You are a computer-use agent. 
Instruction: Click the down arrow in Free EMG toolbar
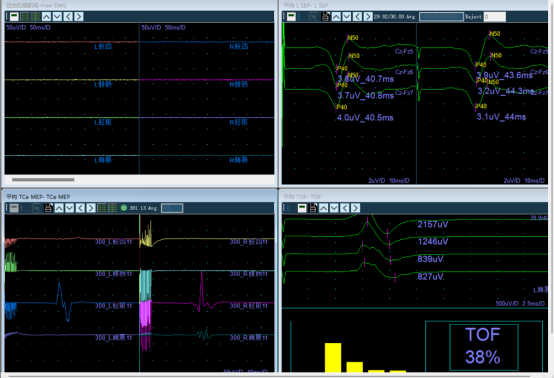(57, 16)
